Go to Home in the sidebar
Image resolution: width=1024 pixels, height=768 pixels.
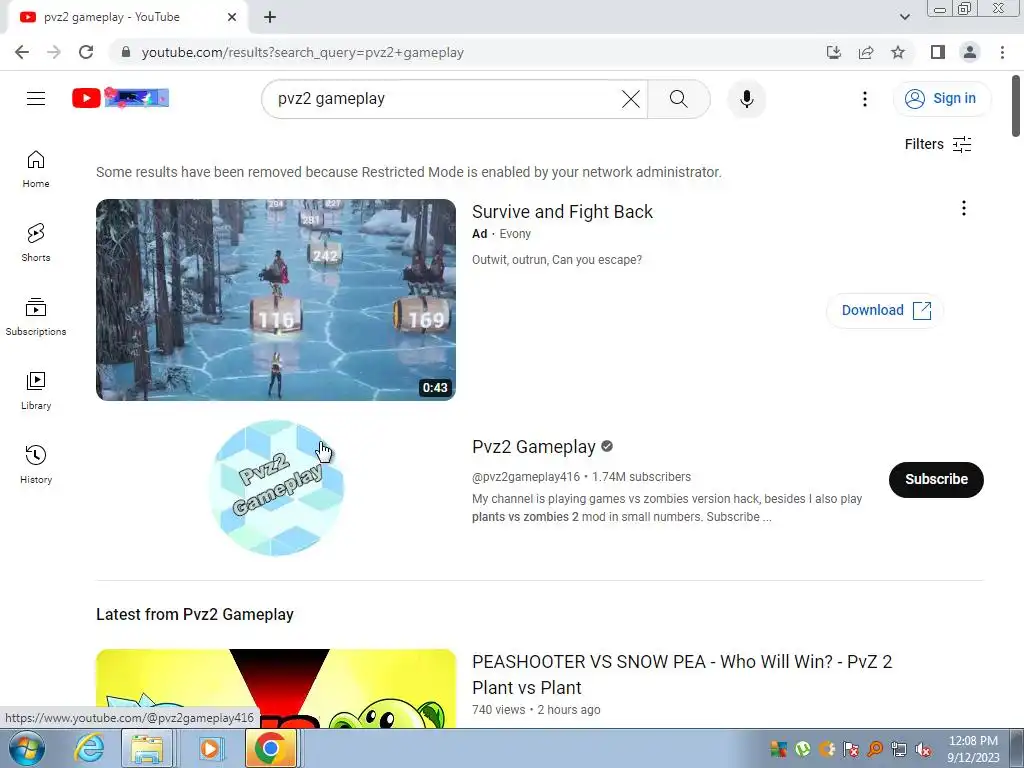pos(36,169)
